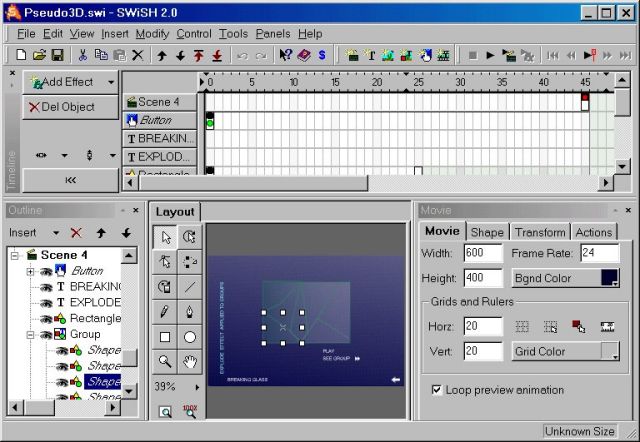640x442 pixels.
Task: Click the Save file toolbar icon
Action: click(57, 55)
